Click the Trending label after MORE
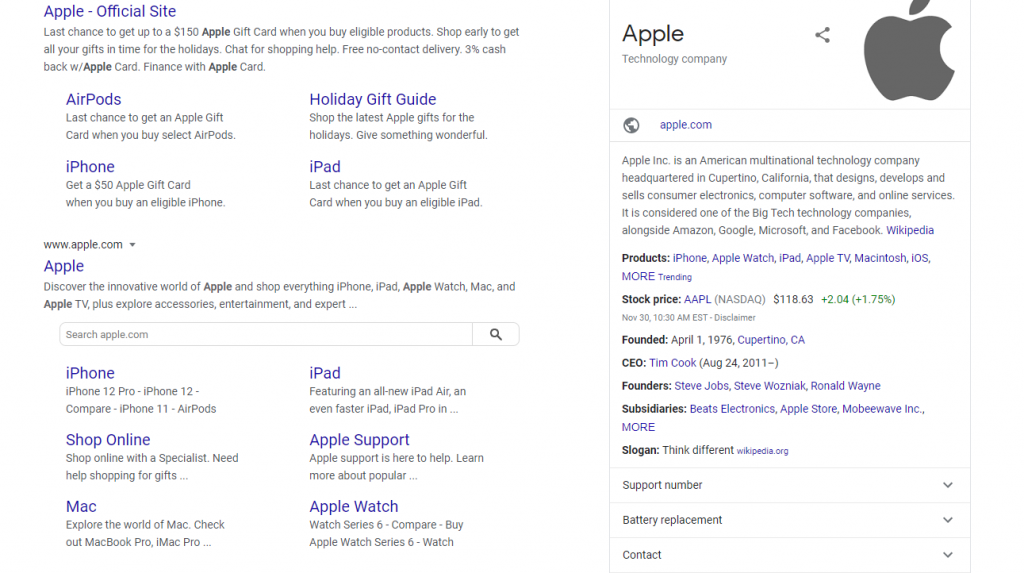The height and width of the screenshot is (573, 1024). pos(675,277)
